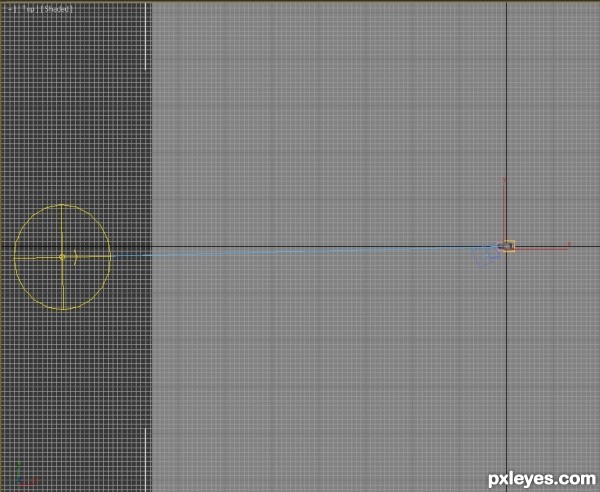600x492 pixels.
Task: Grab the Y axis handle of the move gizmo
Action: click(x=504, y=209)
